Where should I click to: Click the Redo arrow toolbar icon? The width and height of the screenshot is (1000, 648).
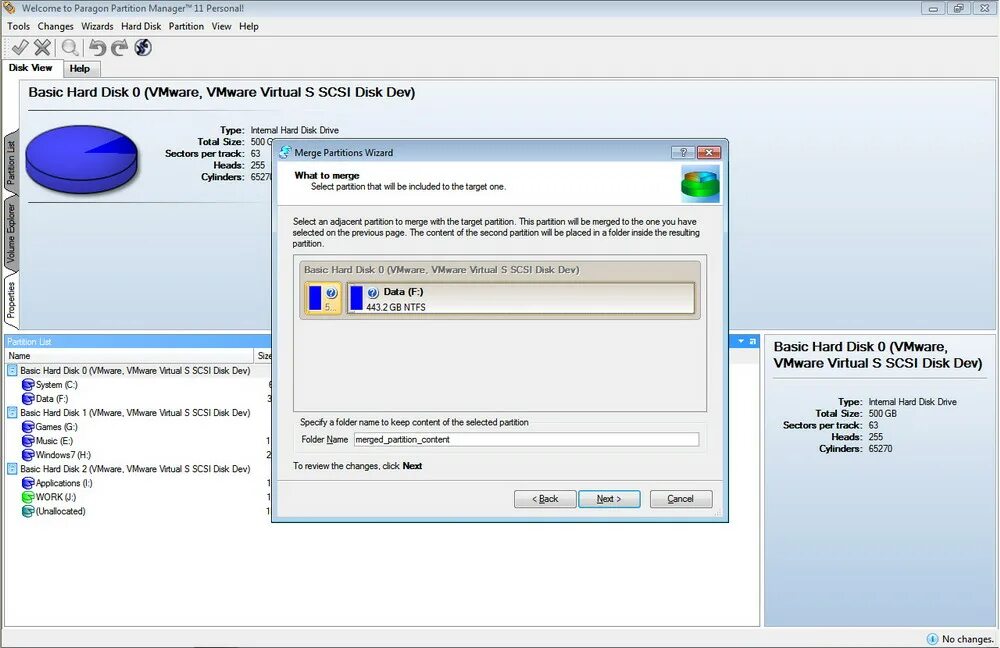pos(119,48)
